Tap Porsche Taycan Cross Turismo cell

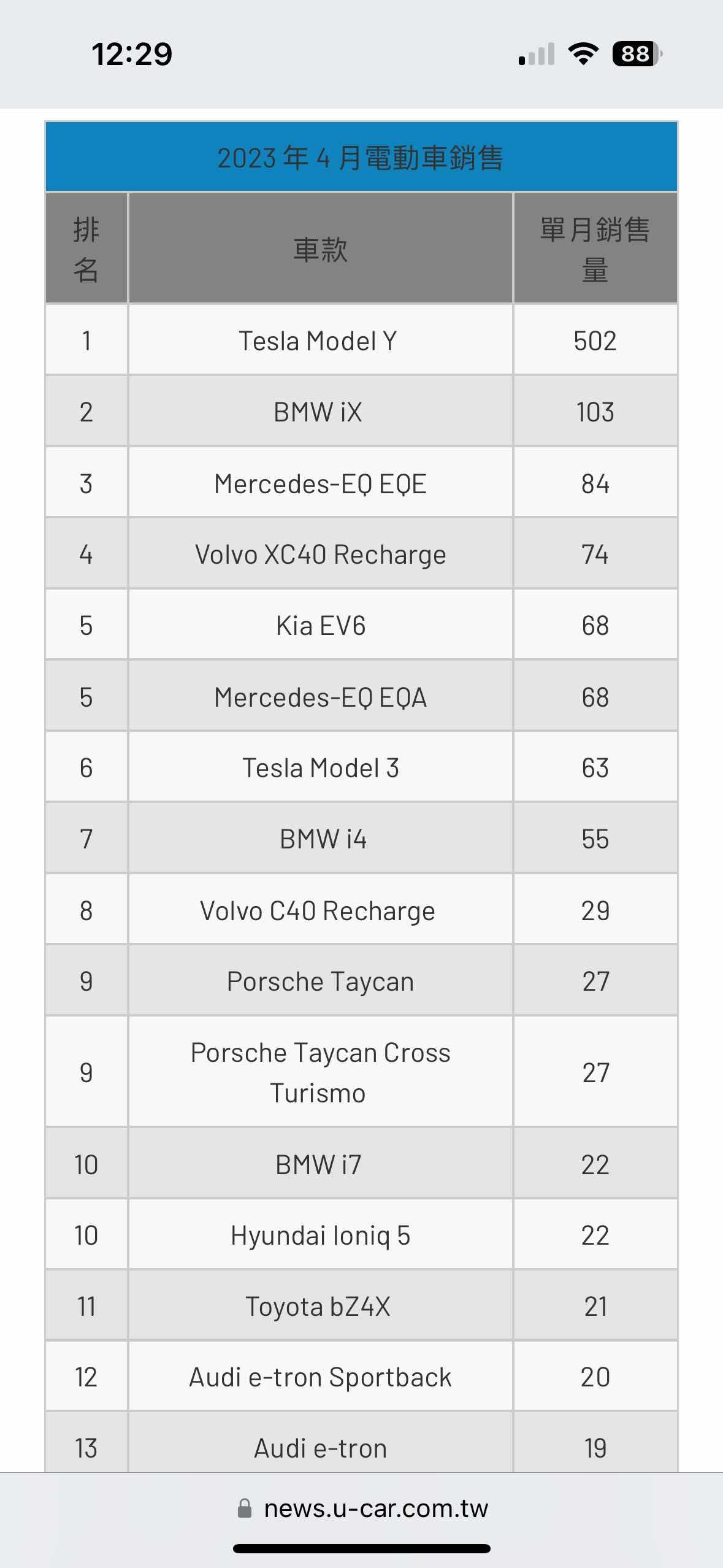(x=320, y=1072)
